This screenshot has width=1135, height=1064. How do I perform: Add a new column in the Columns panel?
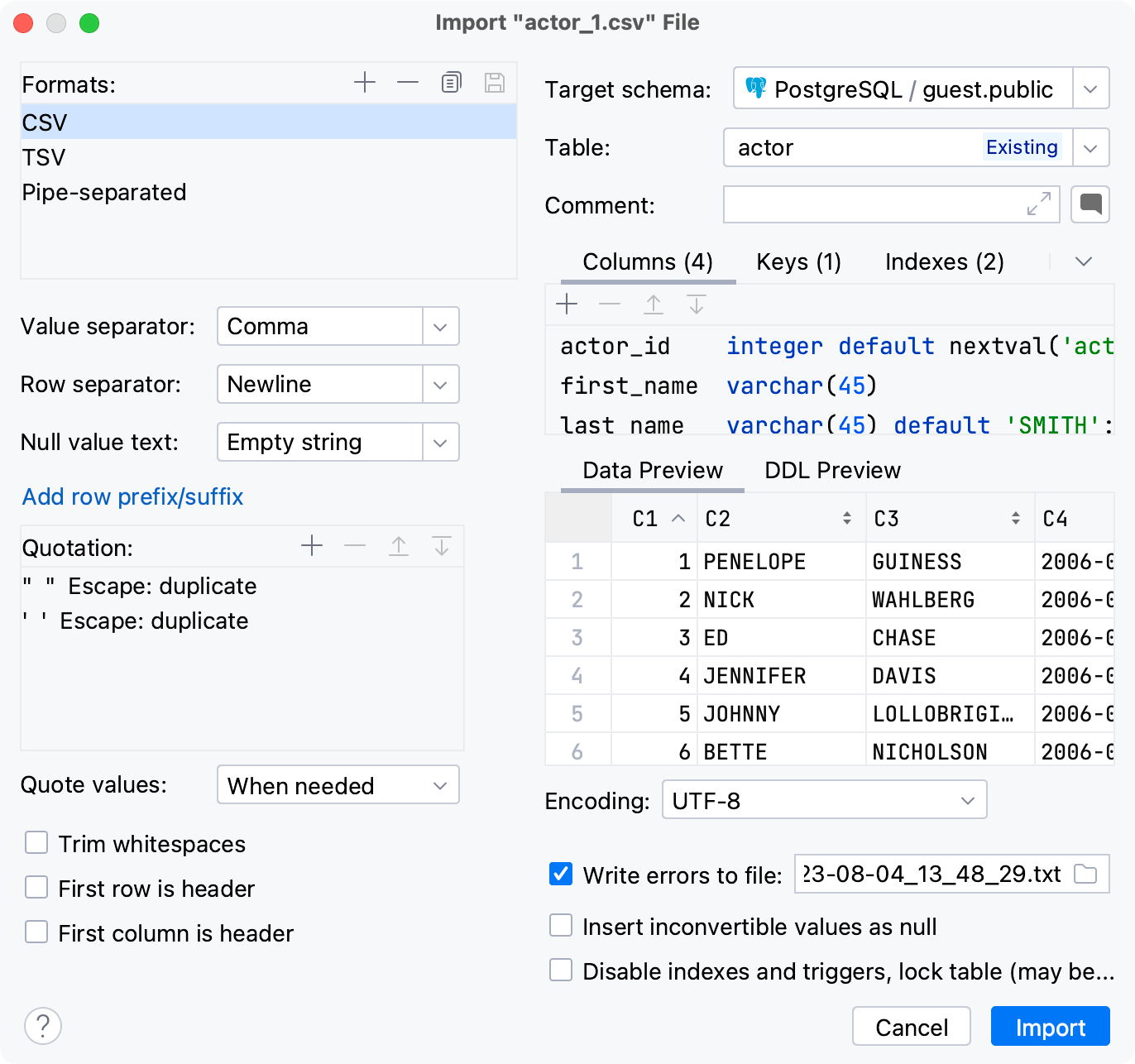tap(567, 304)
